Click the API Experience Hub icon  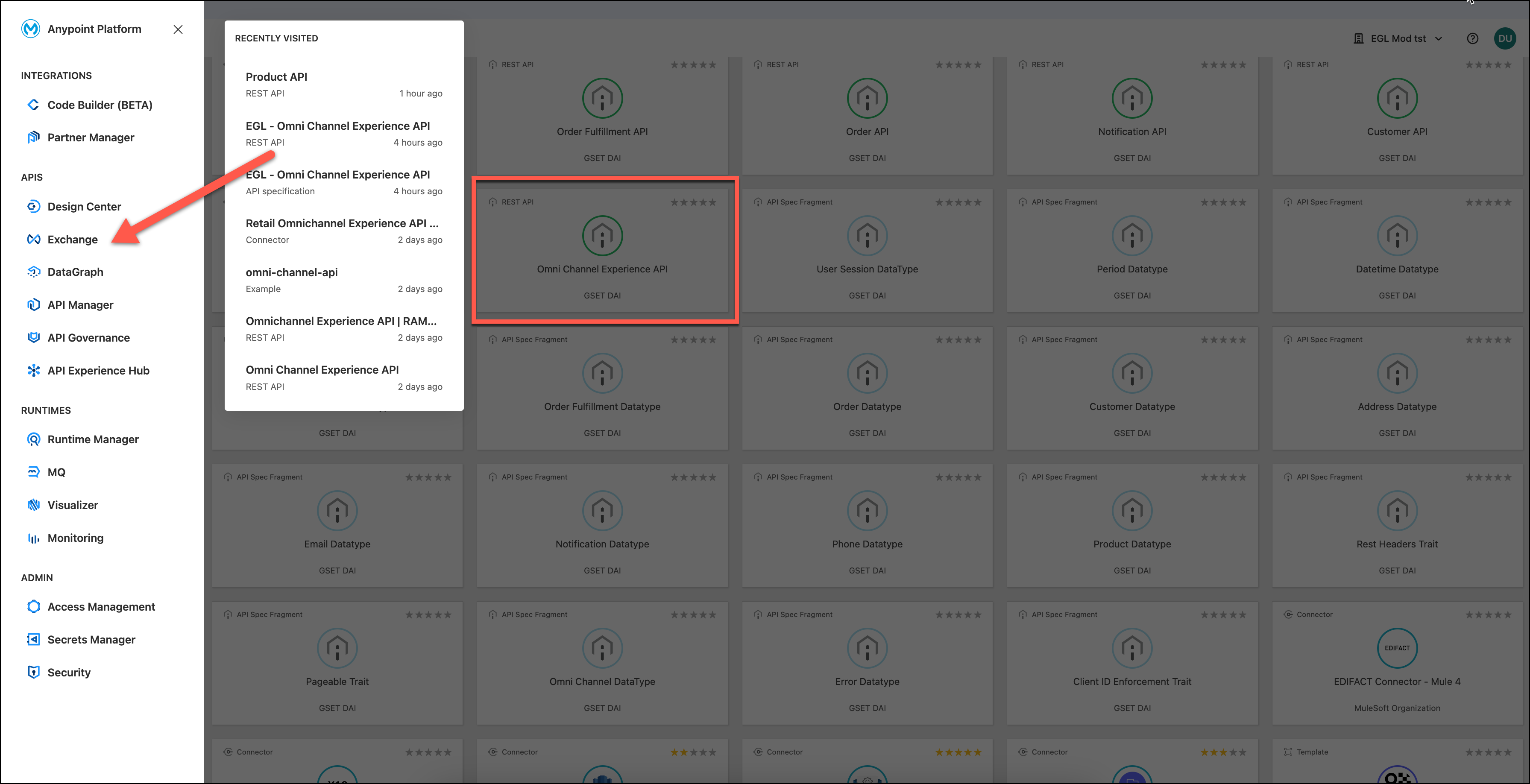[33, 370]
